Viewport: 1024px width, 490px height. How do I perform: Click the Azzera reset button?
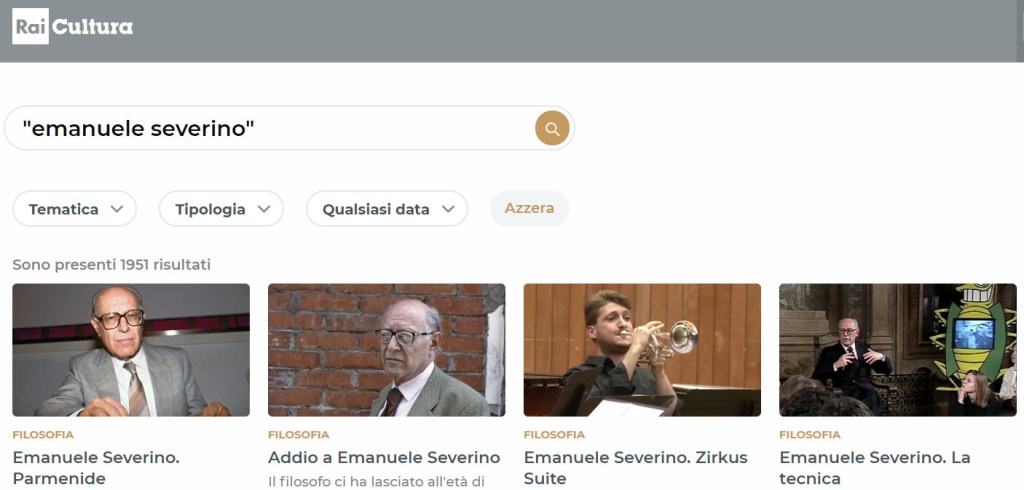(530, 208)
